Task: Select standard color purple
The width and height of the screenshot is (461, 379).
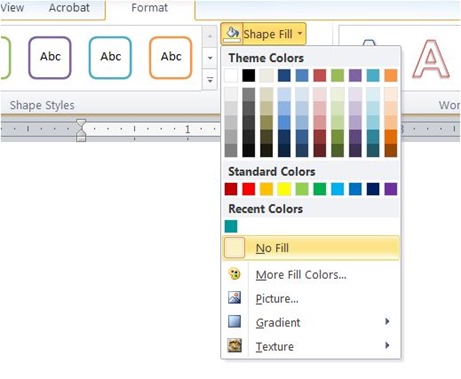Action: tap(391, 189)
